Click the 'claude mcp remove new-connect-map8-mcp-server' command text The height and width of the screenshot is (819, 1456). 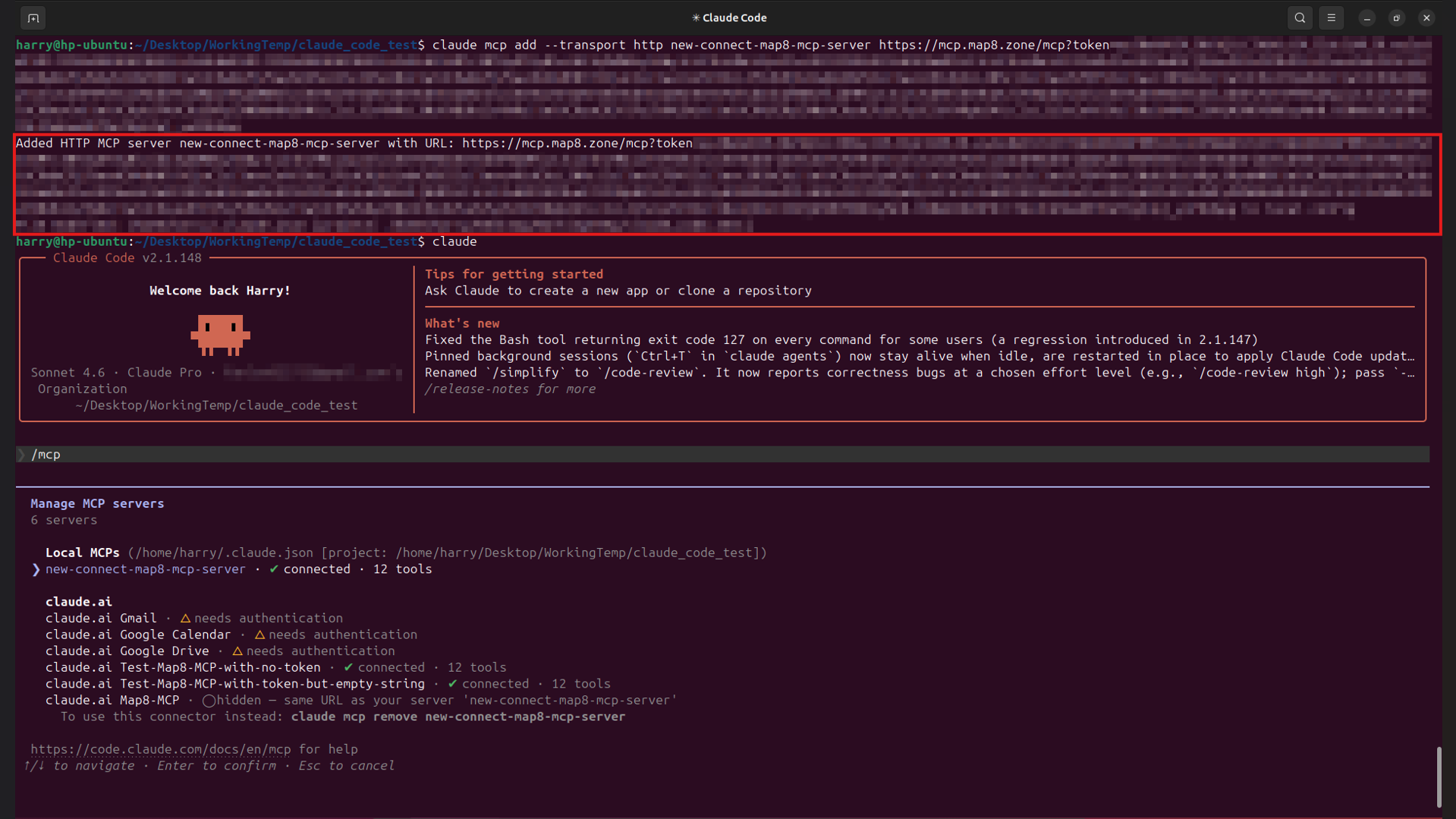point(458,717)
